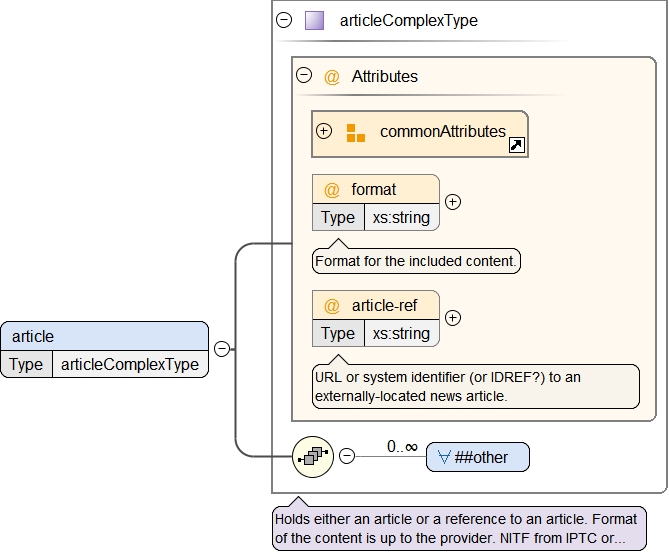Viewport: 669px width, 554px height.
Task: Click the article documentation note at bottom
Action: pyautogui.click(x=459, y=528)
